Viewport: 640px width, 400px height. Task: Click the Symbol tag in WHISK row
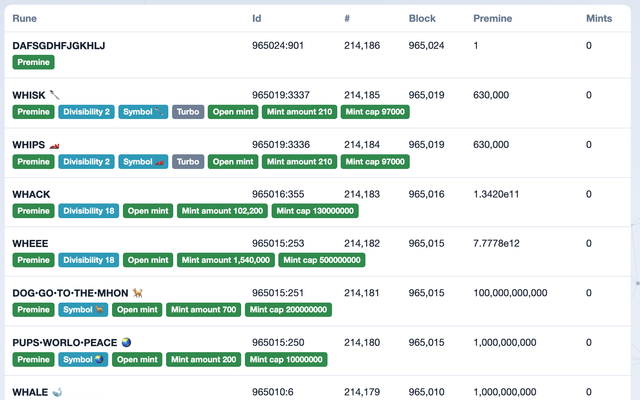click(x=143, y=112)
